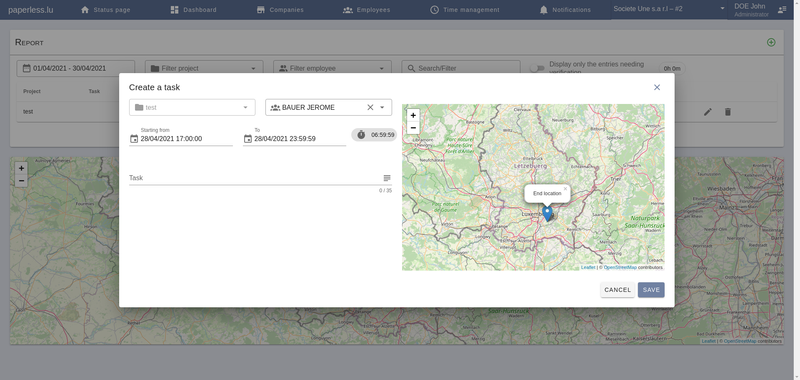Viewport: 800px width, 380px height.
Task: Go to Dashboard in top navigation
Action: click(x=193, y=10)
